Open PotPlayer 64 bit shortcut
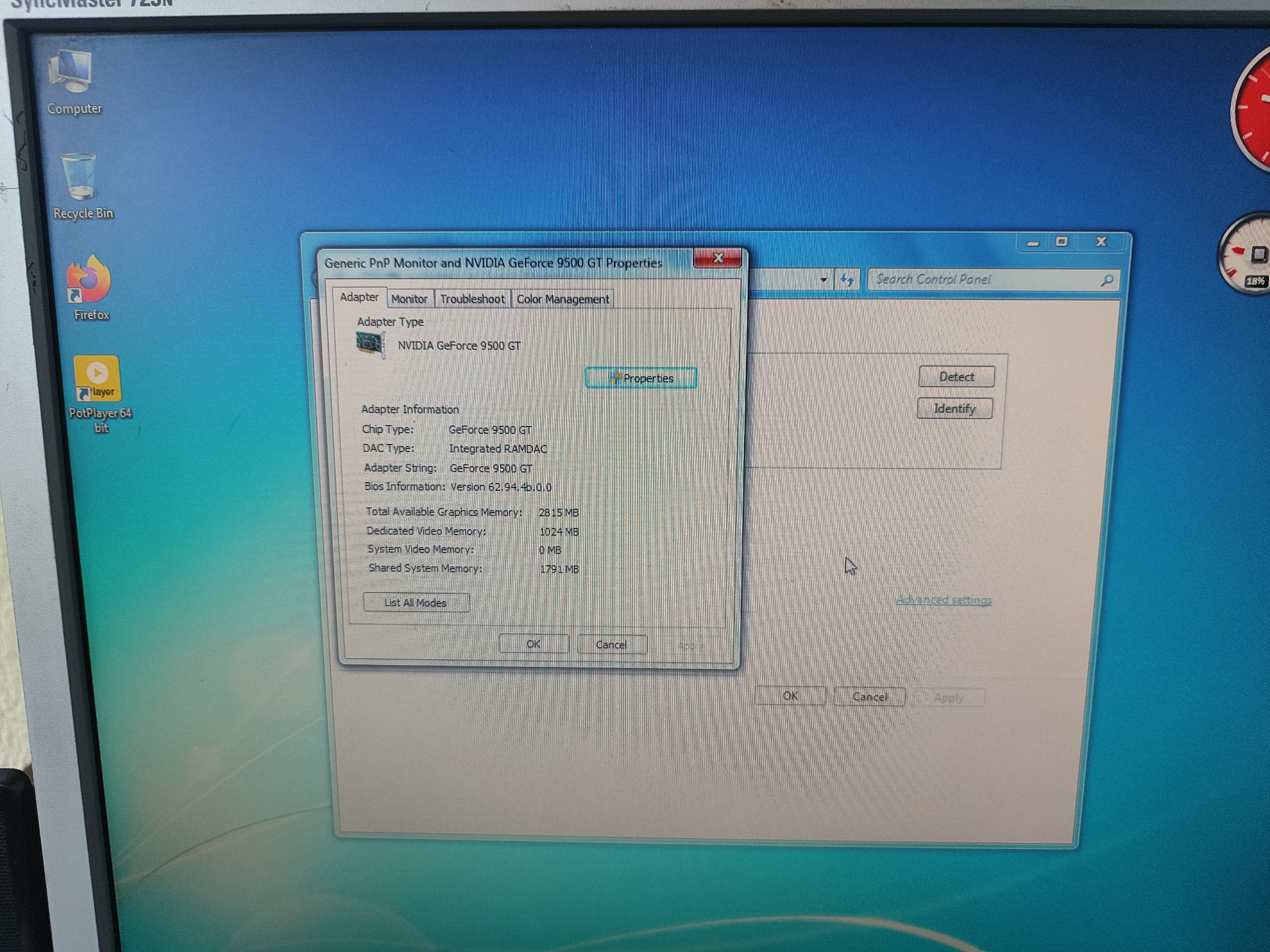This screenshot has height=952, width=1270. pos(97,379)
